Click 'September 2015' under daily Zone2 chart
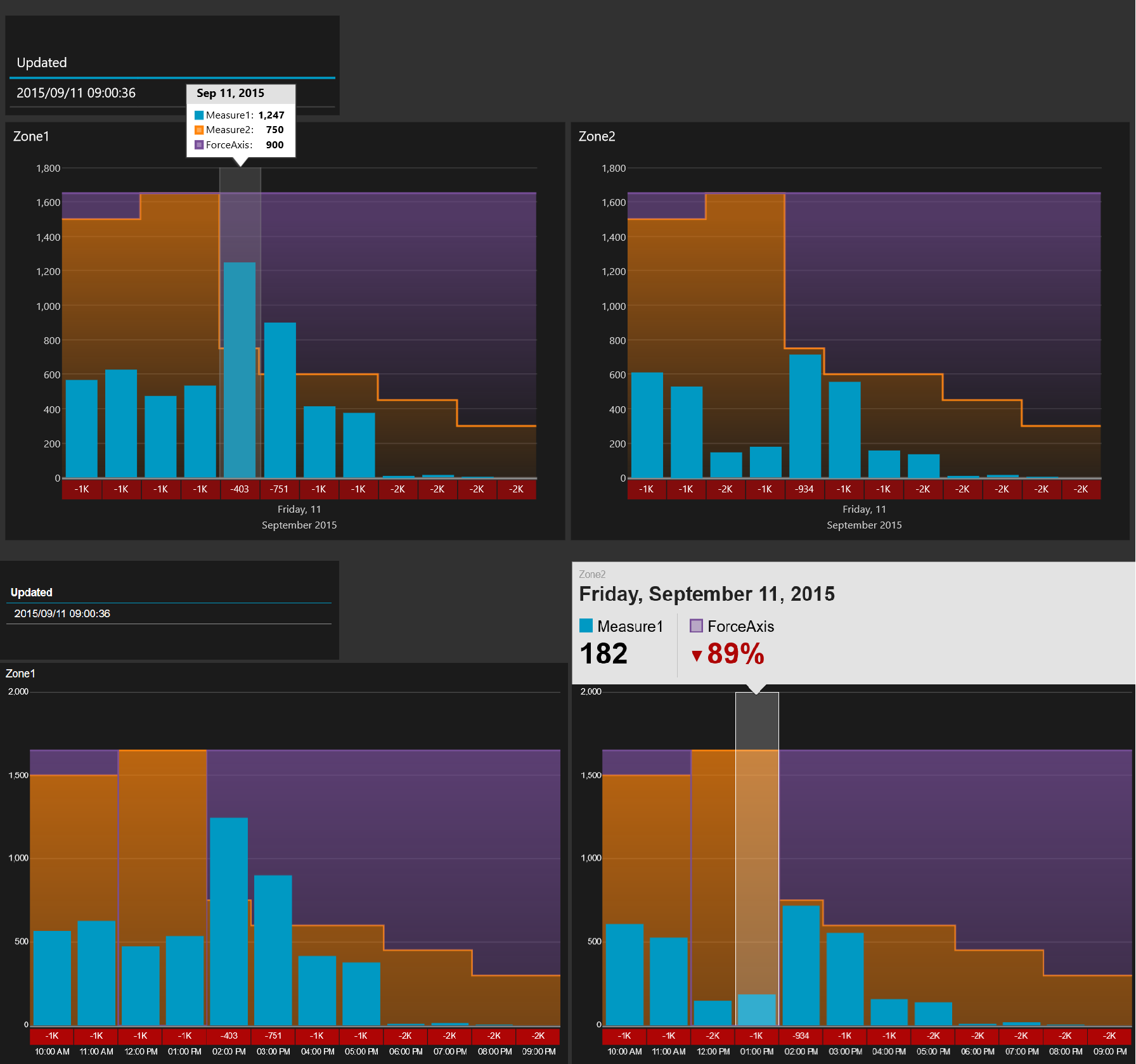The image size is (1136, 1064). 864,525
